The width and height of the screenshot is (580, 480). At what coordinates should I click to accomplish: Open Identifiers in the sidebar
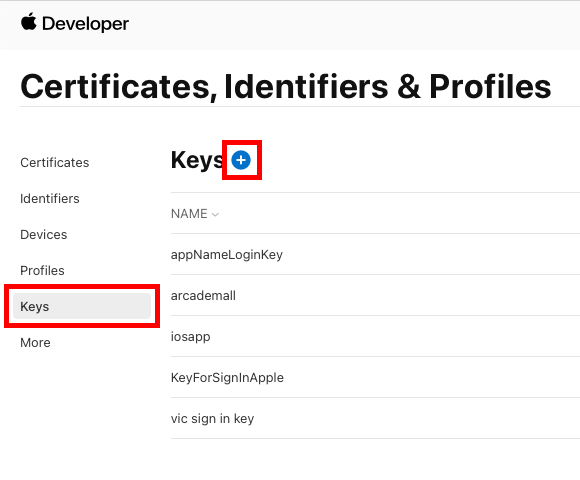[x=50, y=199]
